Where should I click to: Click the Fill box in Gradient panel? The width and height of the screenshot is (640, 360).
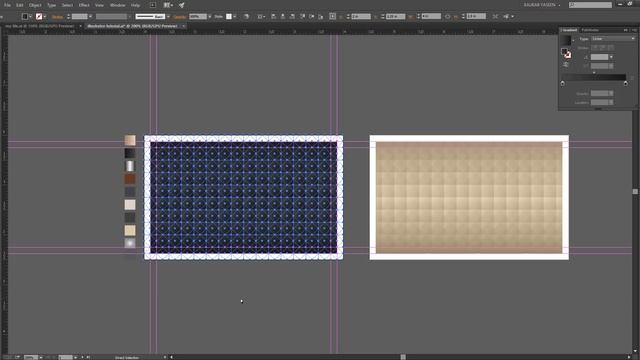coord(564,51)
